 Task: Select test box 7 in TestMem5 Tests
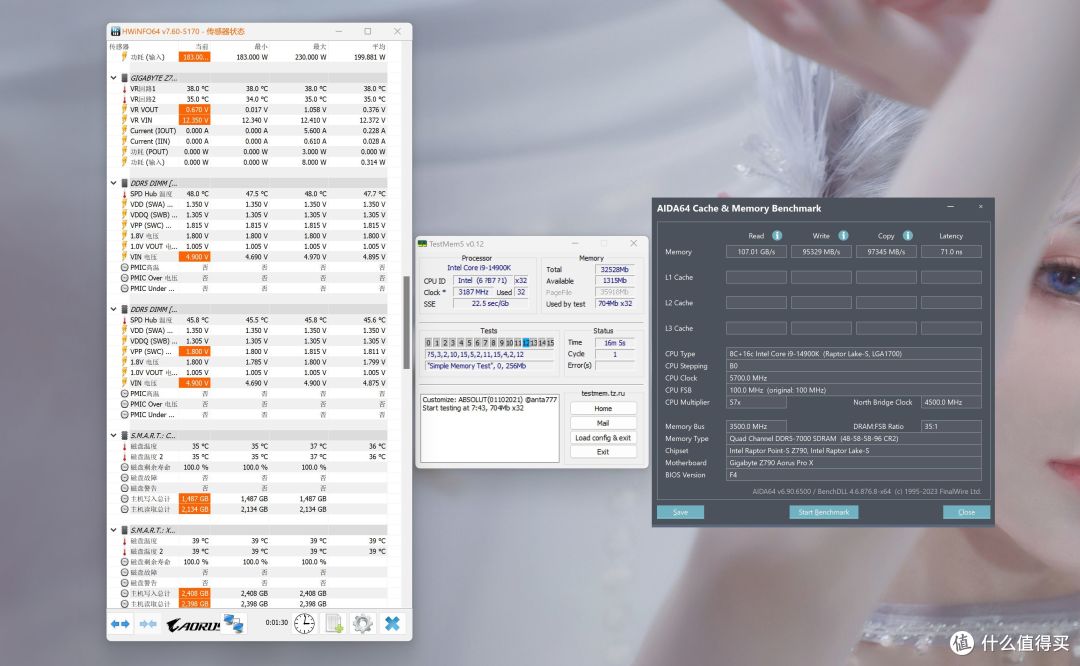[x=485, y=342]
